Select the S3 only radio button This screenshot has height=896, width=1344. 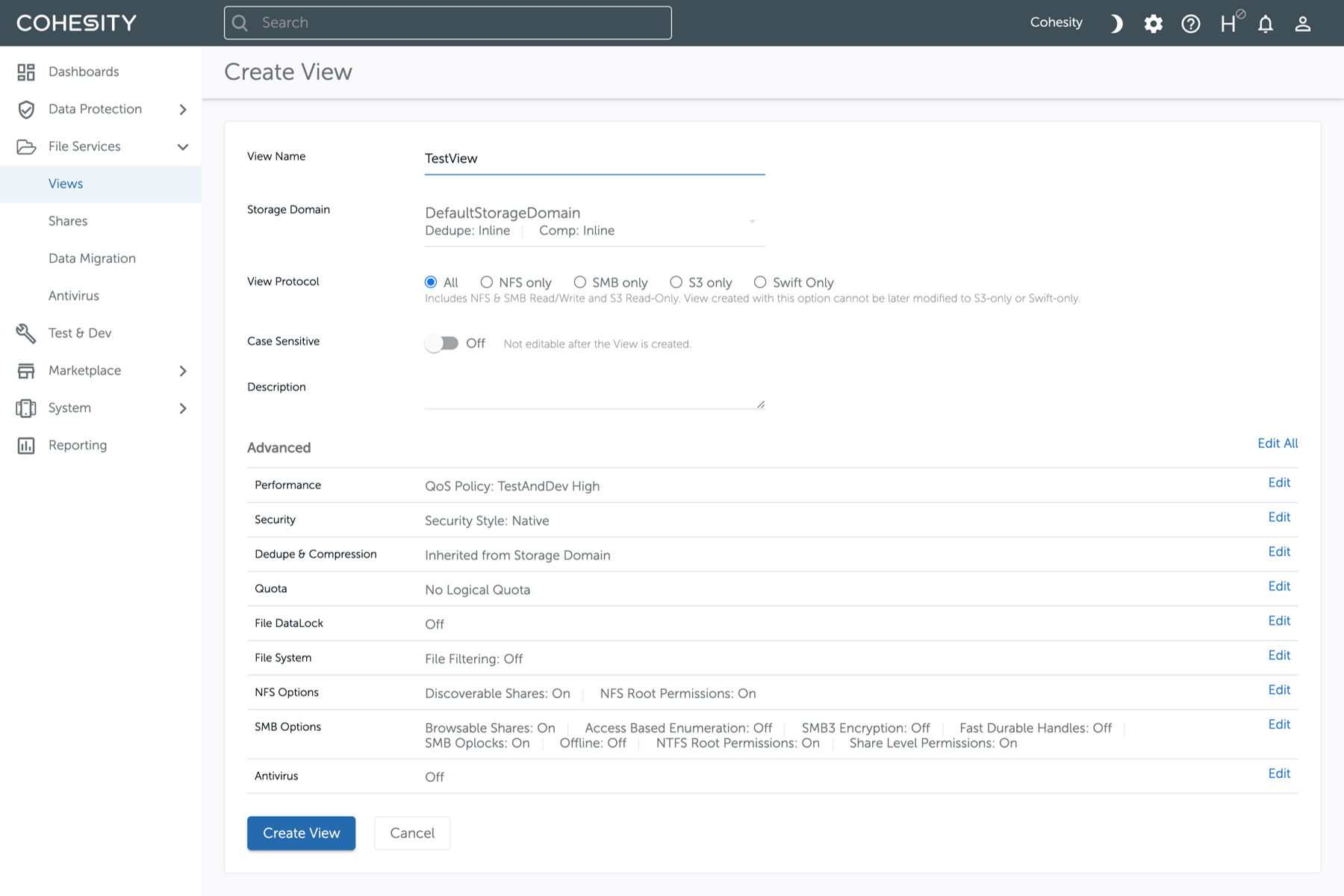click(676, 282)
